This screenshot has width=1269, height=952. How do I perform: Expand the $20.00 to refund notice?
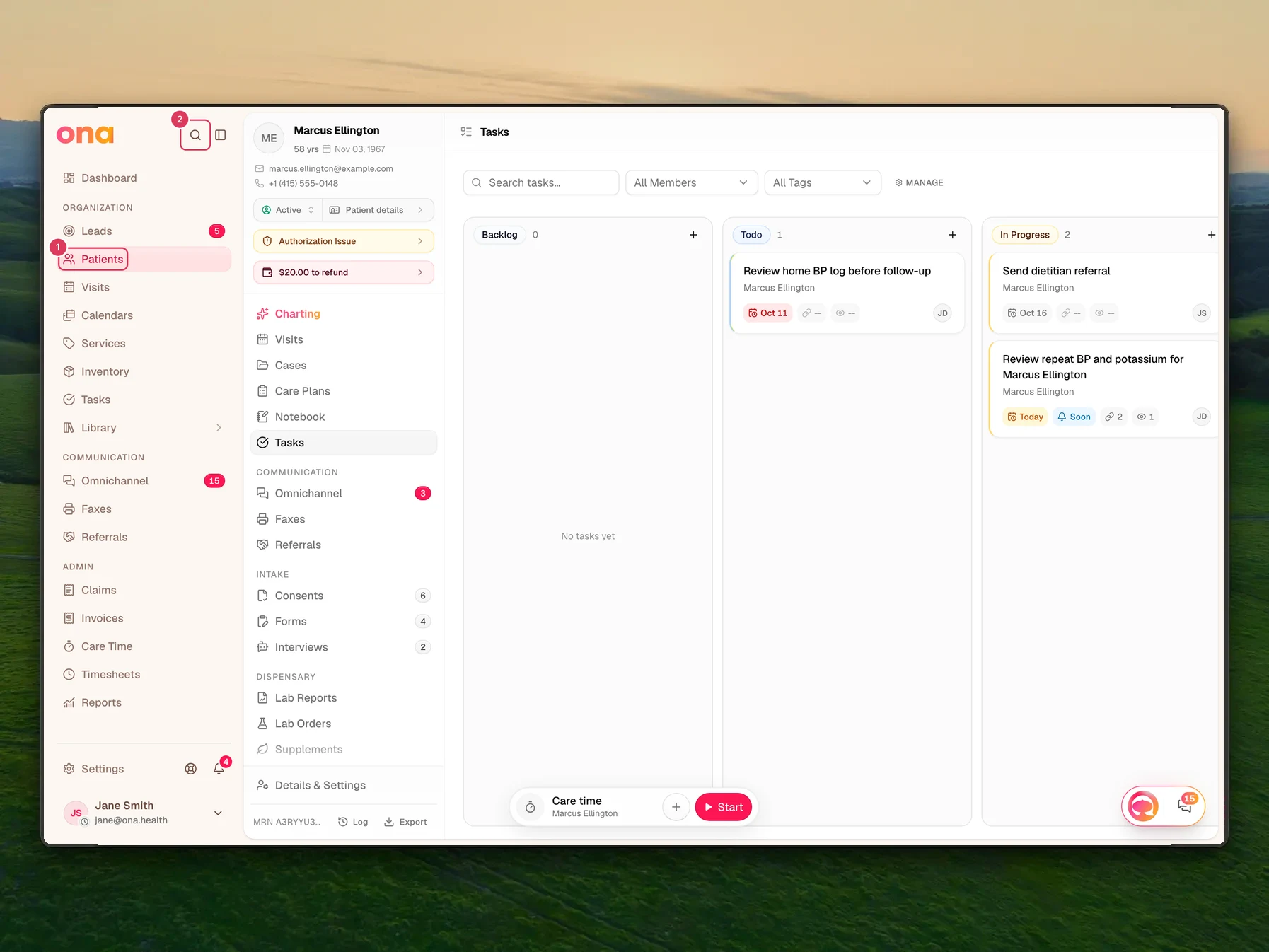coord(344,272)
